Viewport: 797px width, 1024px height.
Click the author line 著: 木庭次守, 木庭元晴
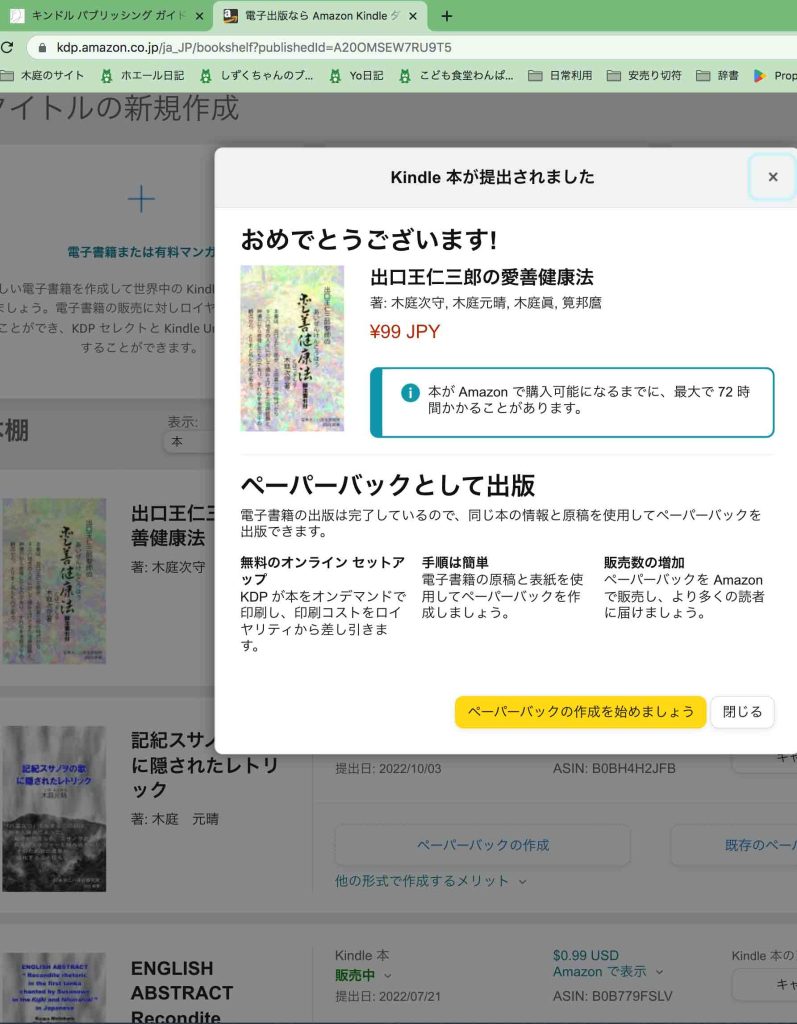pos(486,303)
